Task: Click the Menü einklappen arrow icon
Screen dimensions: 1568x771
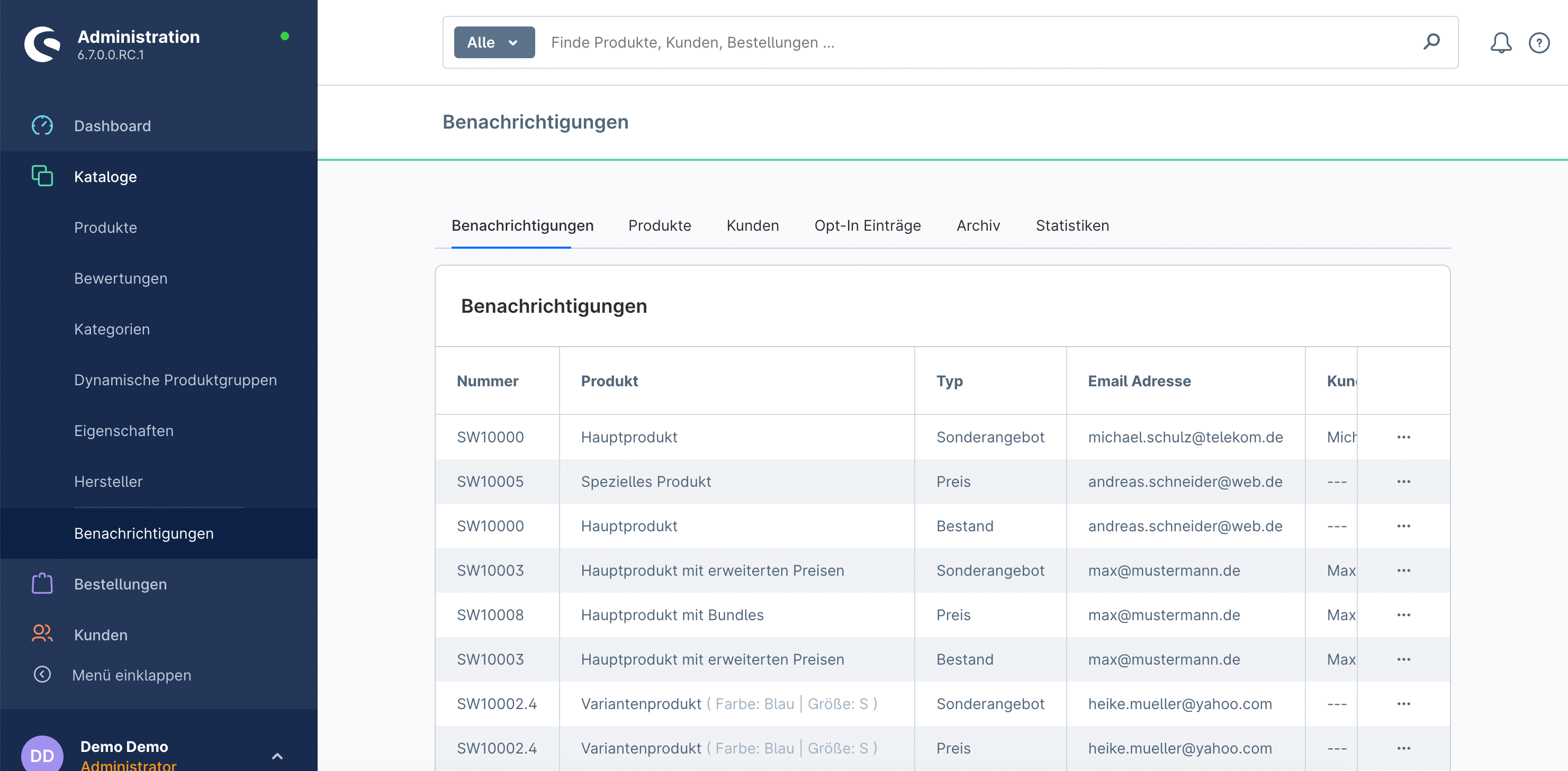Action: coord(42,674)
